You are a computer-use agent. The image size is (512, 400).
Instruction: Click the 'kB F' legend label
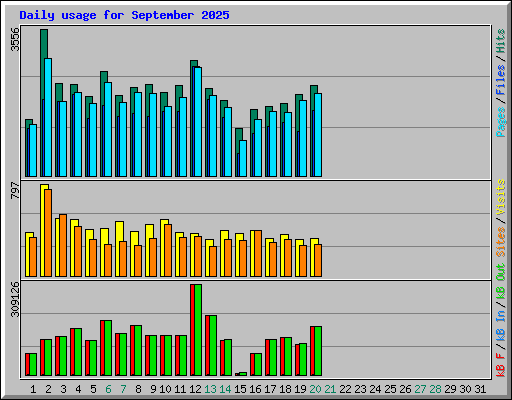501,365
